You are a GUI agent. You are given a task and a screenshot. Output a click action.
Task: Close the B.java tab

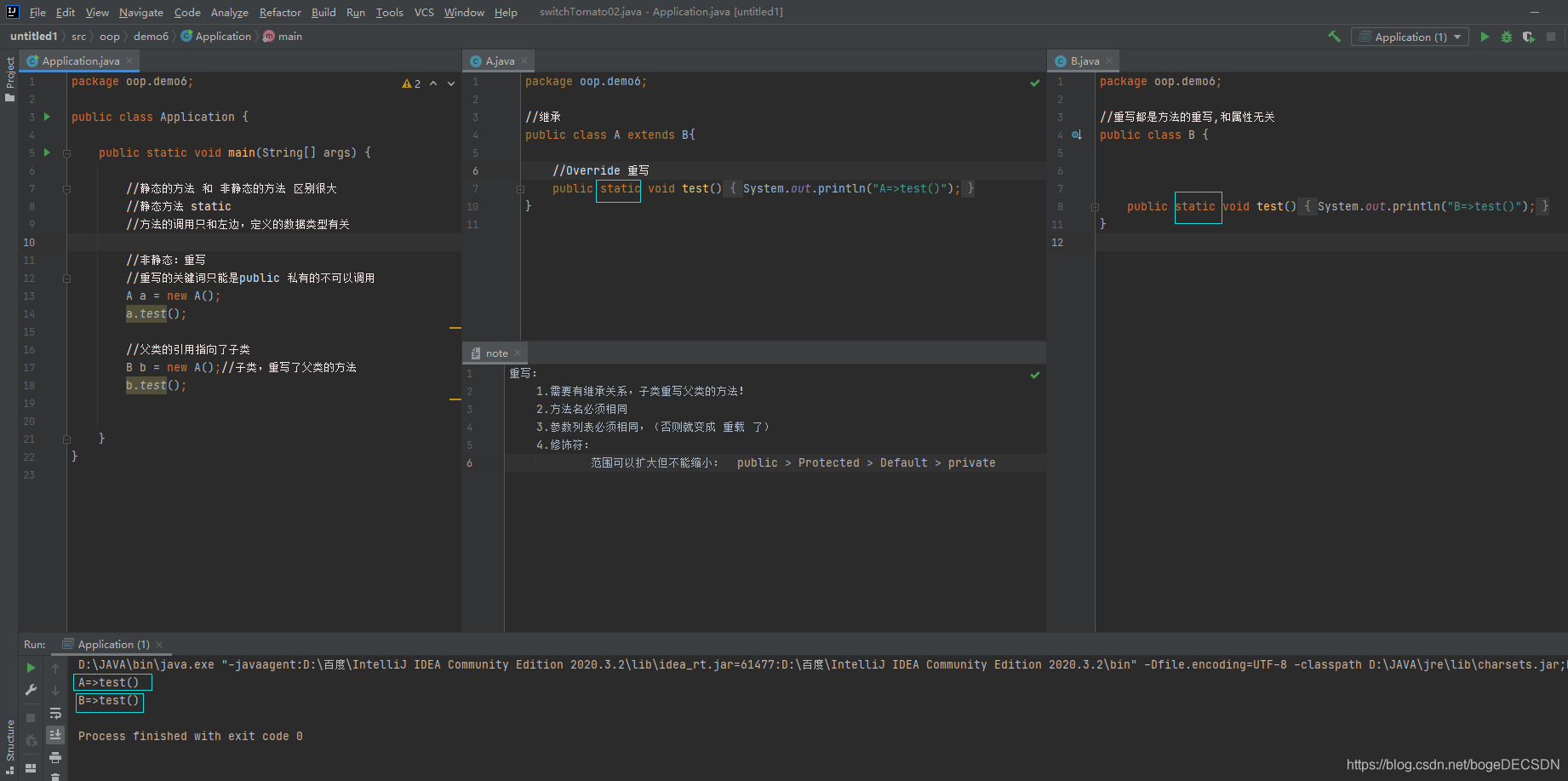click(1109, 60)
